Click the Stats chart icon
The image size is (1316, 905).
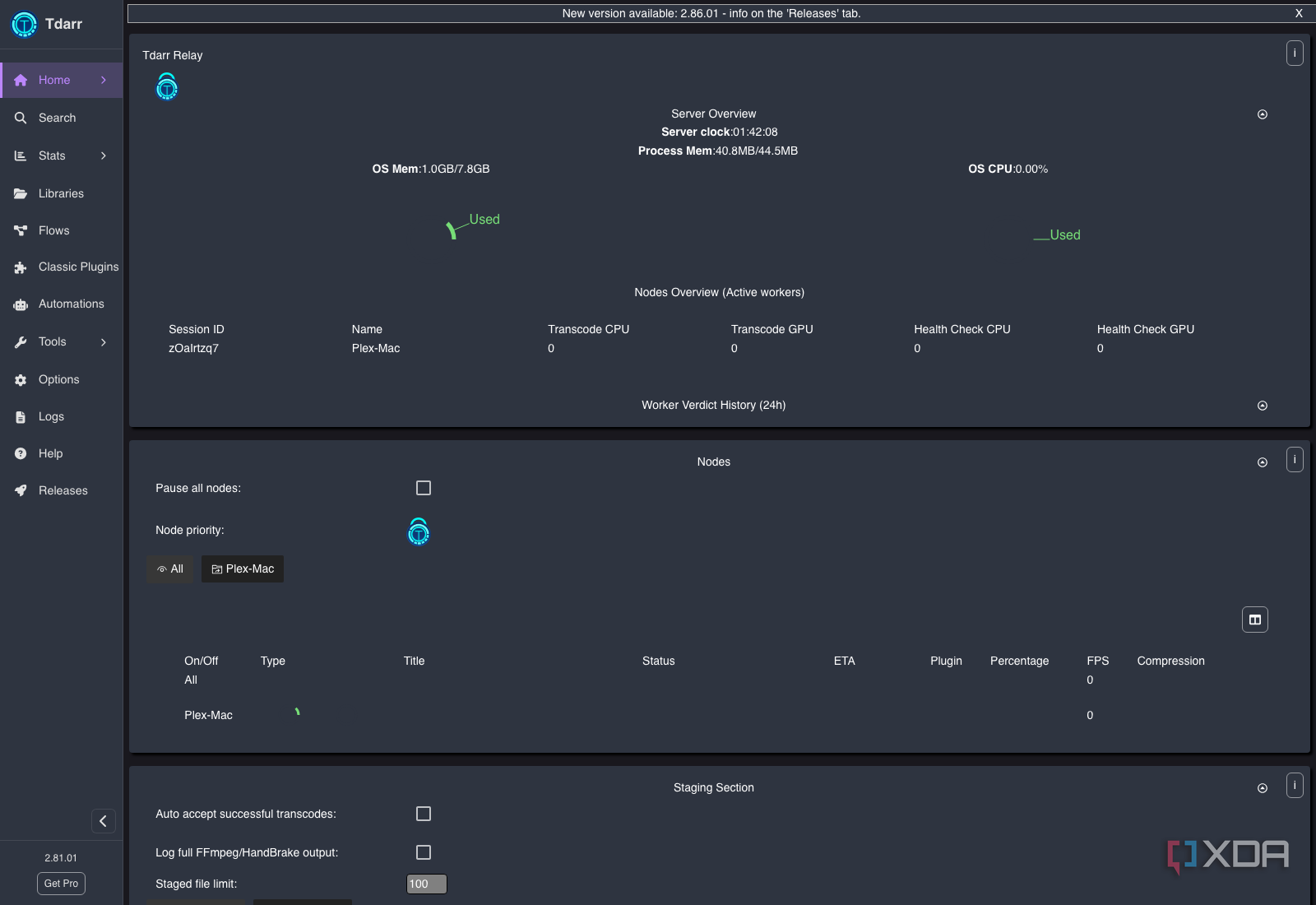[21, 155]
